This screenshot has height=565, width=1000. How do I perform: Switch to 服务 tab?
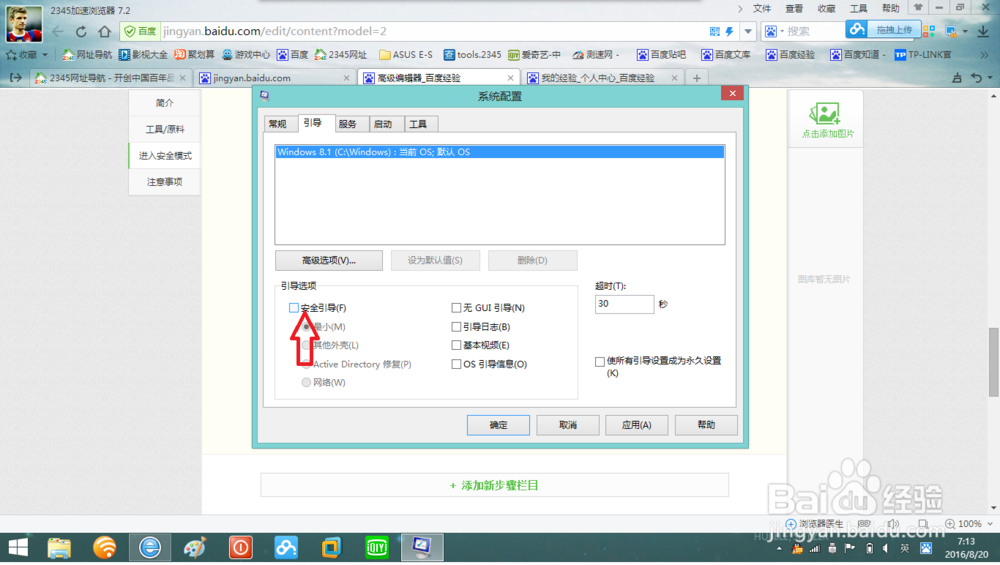pos(348,124)
